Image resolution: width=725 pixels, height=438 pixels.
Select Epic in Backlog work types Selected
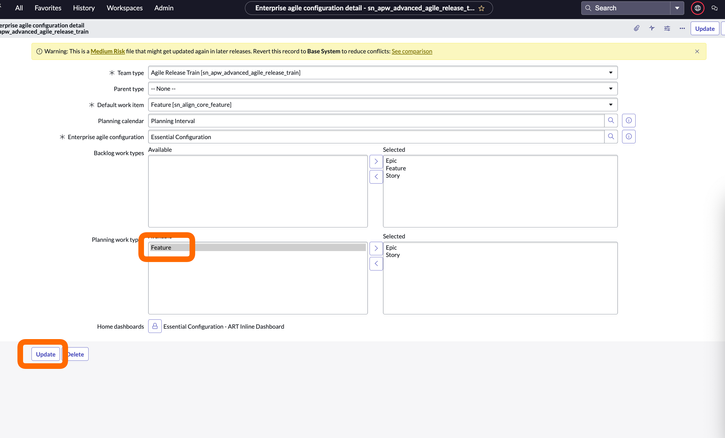(x=391, y=160)
